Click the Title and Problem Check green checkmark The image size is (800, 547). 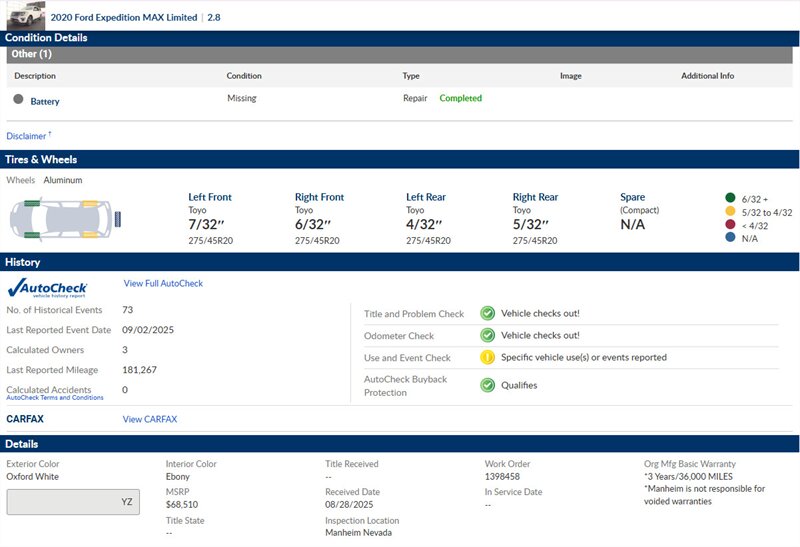[487, 313]
